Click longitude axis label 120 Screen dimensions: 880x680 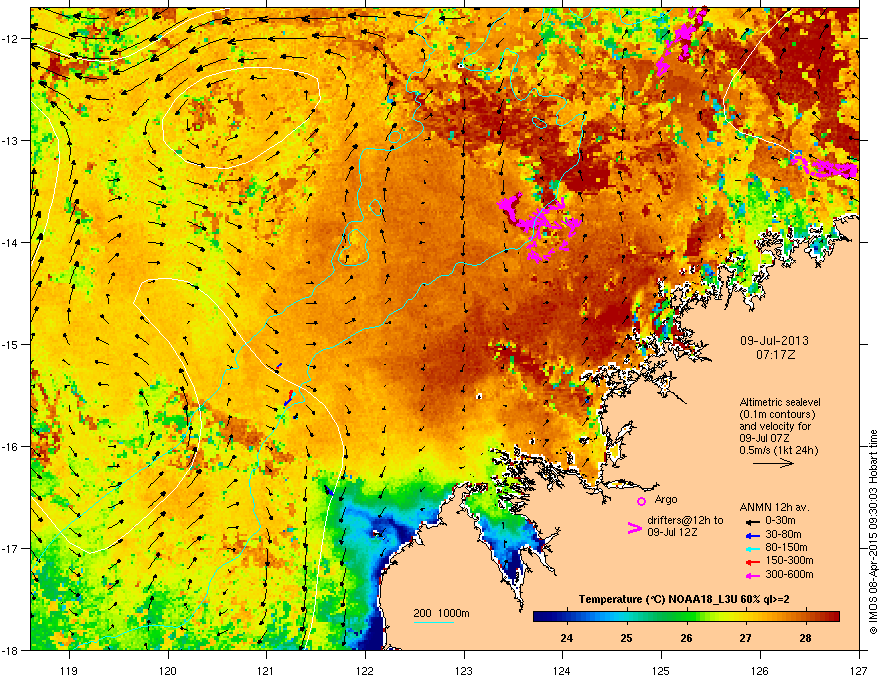click(168, 671)
